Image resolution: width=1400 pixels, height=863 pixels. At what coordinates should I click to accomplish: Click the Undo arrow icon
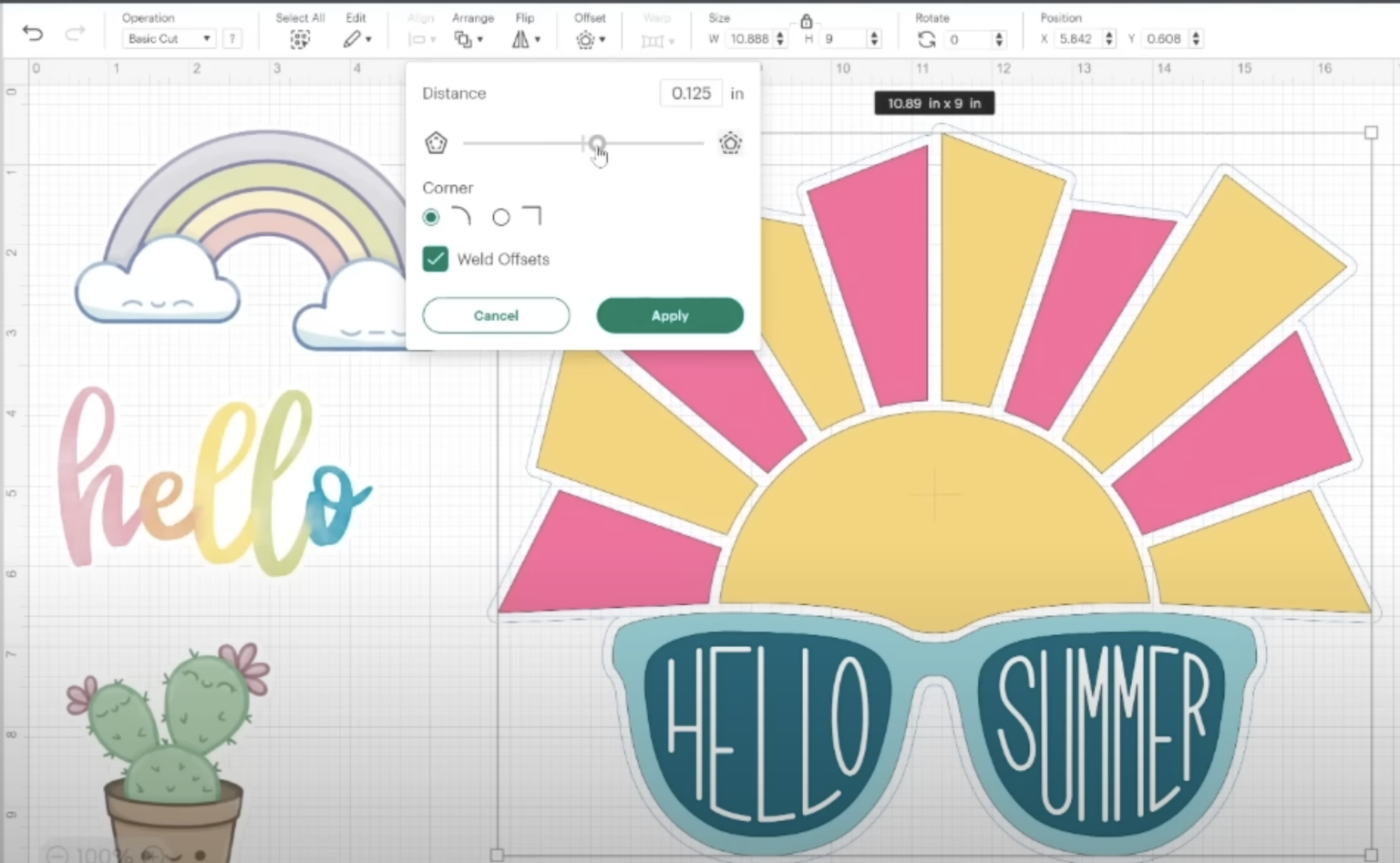(x=33, y=35)
